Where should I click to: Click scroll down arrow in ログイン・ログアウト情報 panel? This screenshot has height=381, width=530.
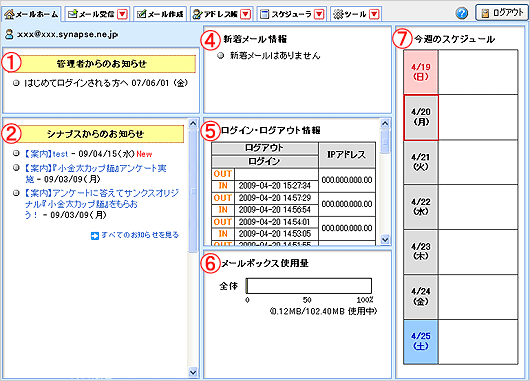[x=385, y=239]
